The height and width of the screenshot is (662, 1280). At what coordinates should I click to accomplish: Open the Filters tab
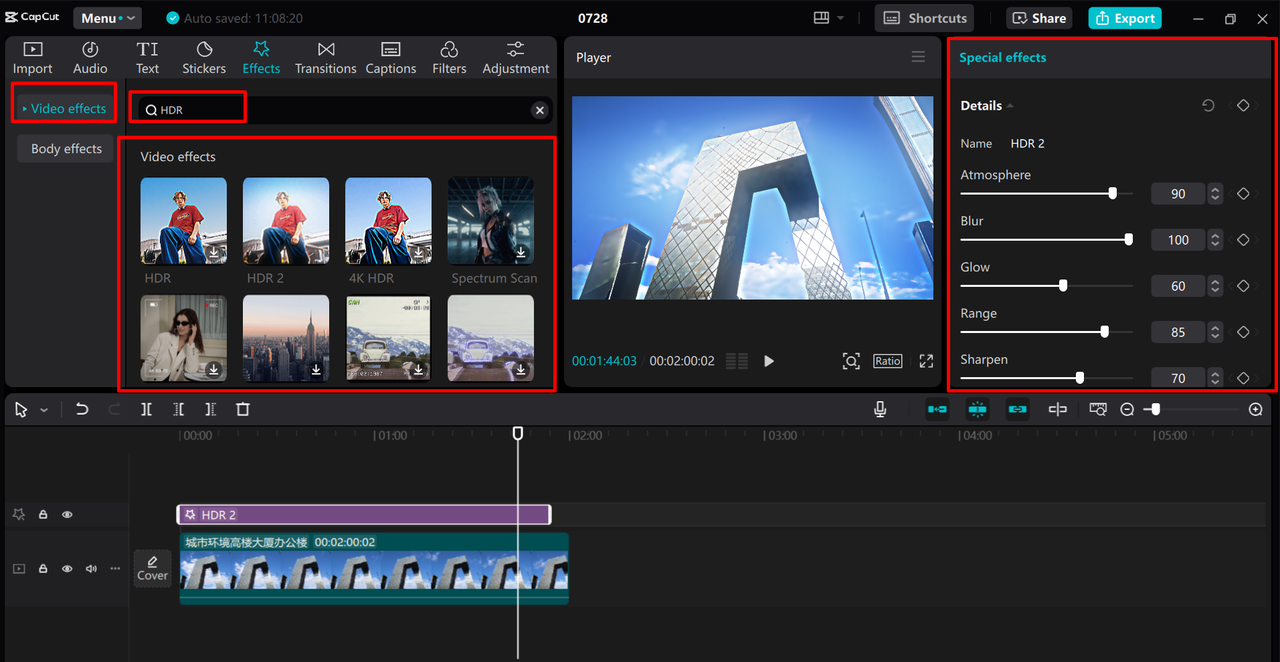point(449,58)
